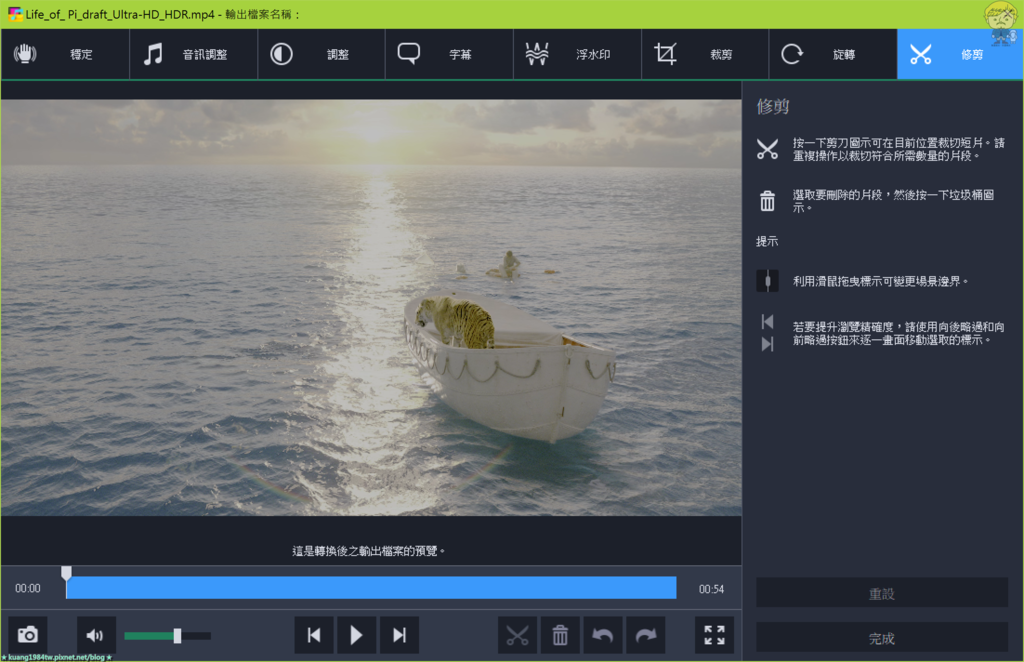Screen dimensions: 1024x662
Task: Click the preview notice text 這是轉換後之輸出檔案的預覽
Action: click(x=368, y=551)
